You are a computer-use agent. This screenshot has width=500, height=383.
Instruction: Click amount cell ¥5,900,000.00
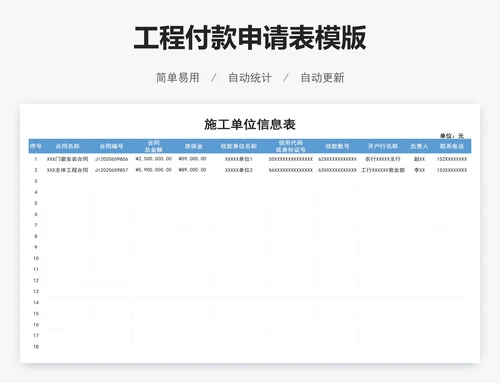[154, 170]
